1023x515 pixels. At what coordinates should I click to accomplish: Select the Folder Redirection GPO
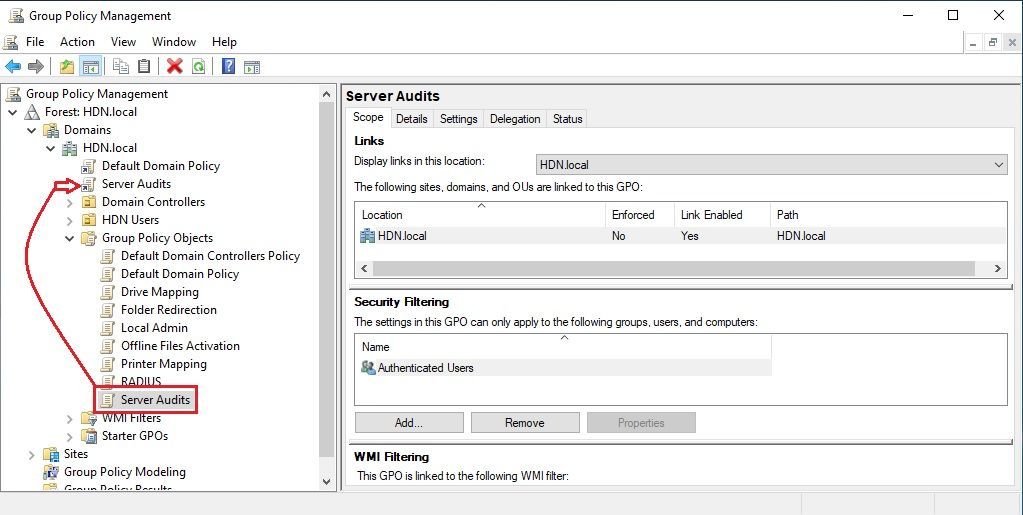pos(168,310)
